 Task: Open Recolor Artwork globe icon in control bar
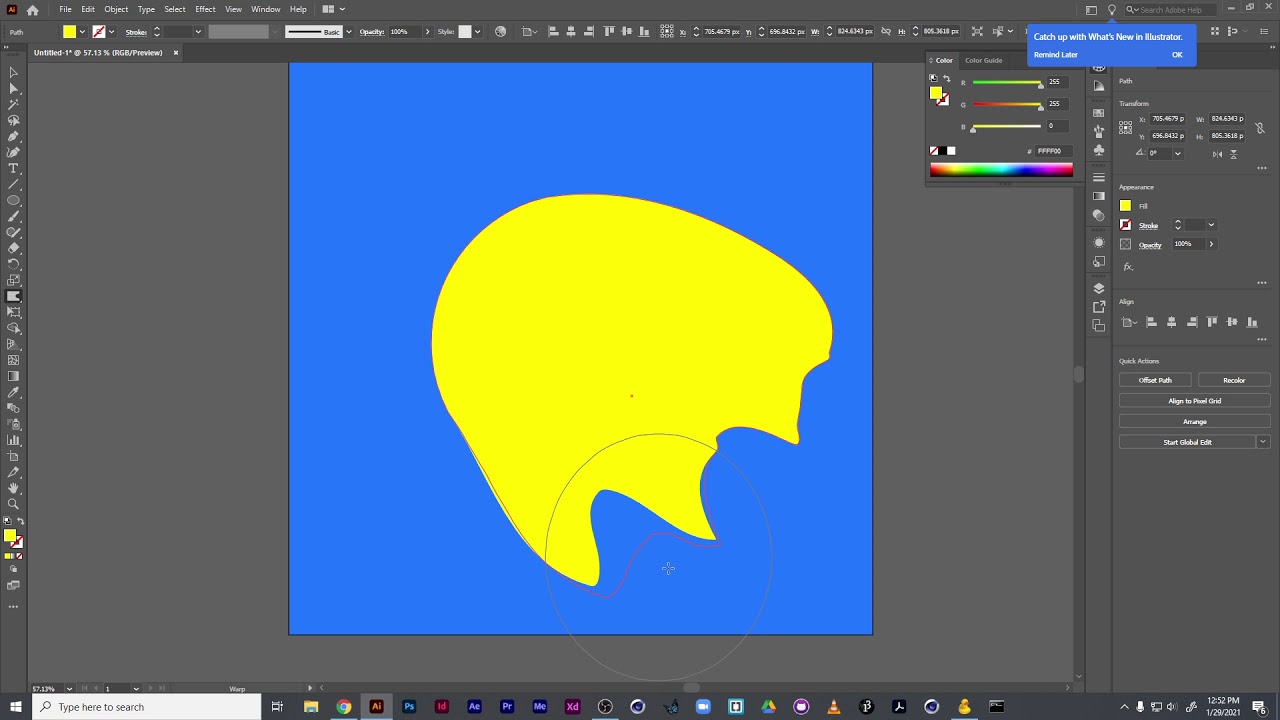(501, 31)
